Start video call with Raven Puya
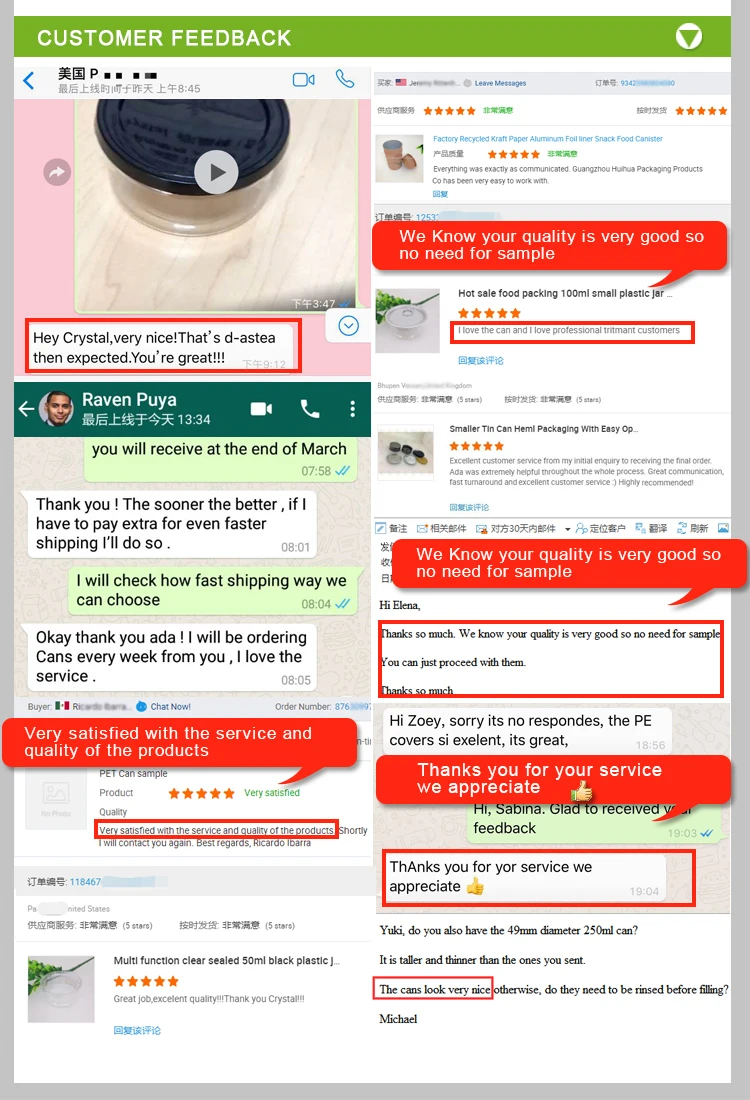Image resolution: width=750 pixels, height=1100 pixels. pyautogui.click(x=261, y=408)
